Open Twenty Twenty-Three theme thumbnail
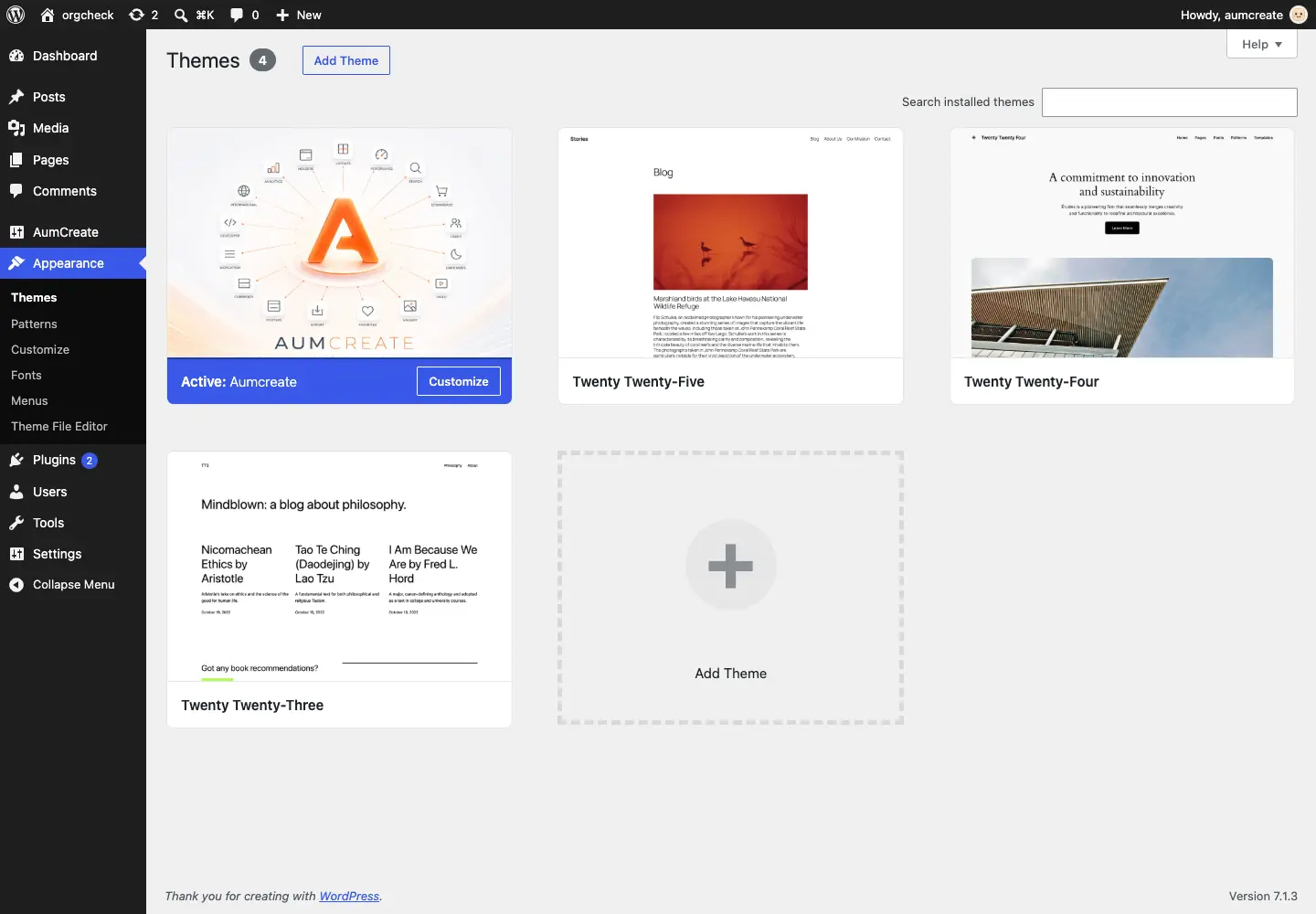Viewport: 1316px width, 914px height. (x=339, y=566)
